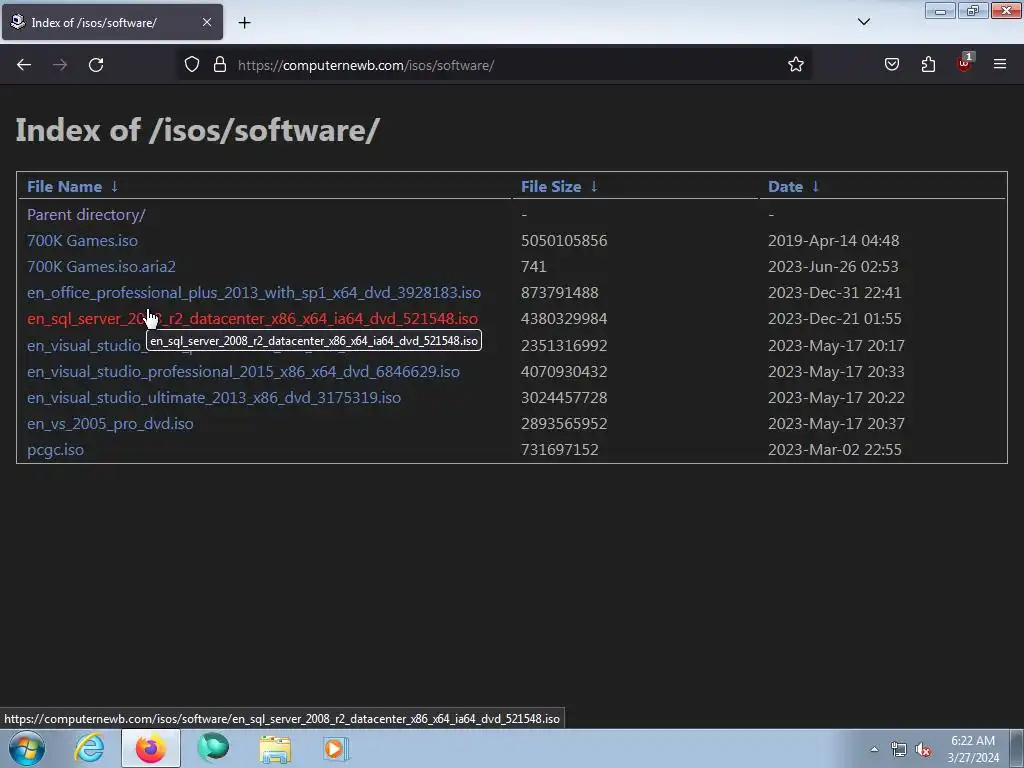Open the muted volume tray icon

pos(923,750)
